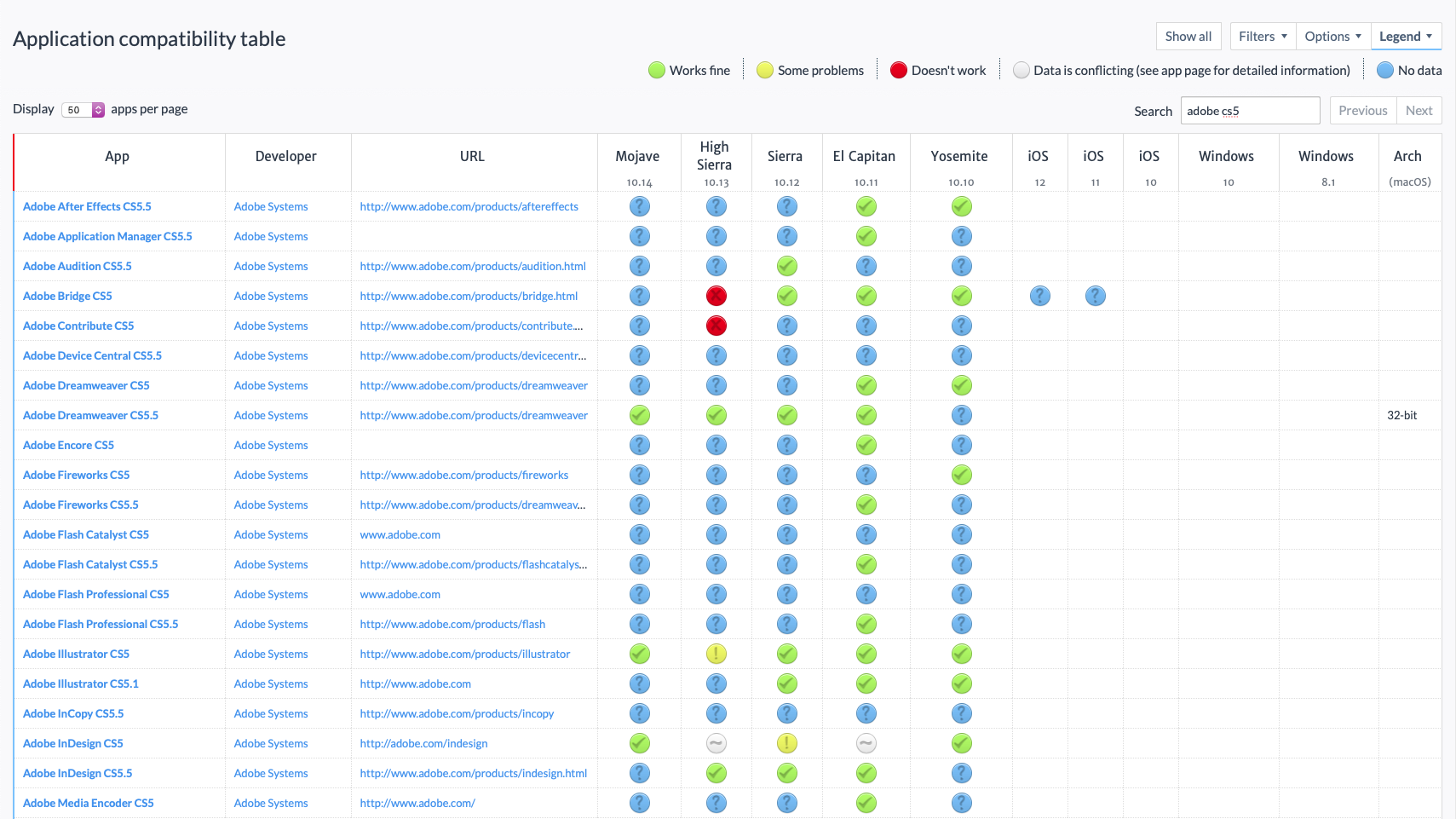This screenshot has height=819, width=1456.
Task: Open the Adobe InCopy CS5.5 app page
Action: tap(73, 713)
